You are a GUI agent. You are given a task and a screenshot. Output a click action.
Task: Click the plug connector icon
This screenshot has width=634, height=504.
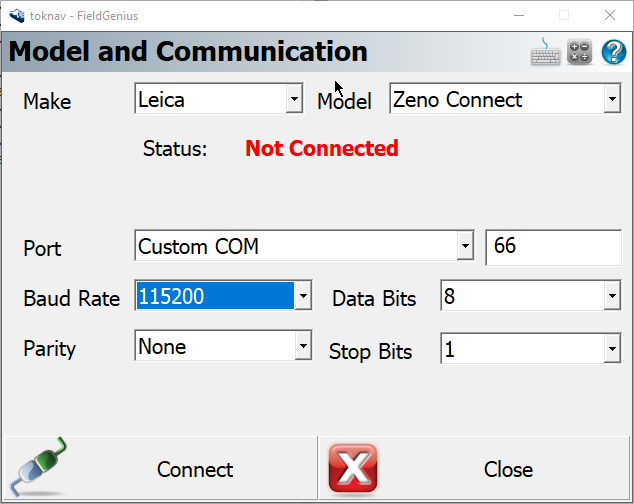tap(38, 468)
